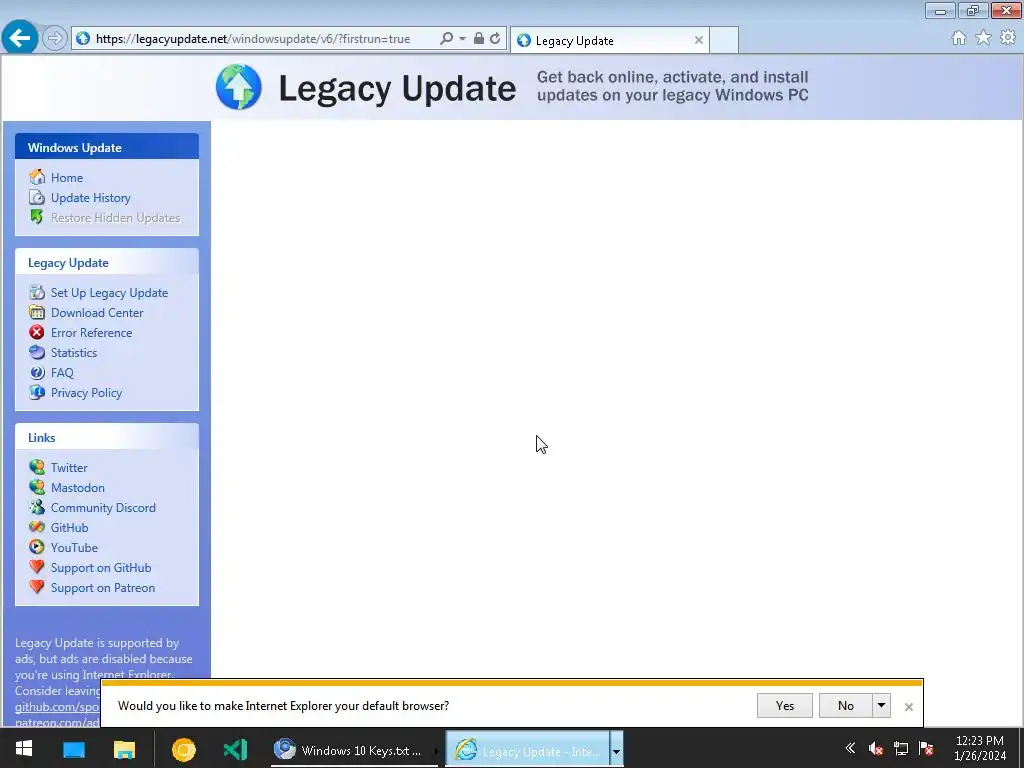Click the Legacy Update globe logo
Screen dimensions: 1024x768
point(238,87)
